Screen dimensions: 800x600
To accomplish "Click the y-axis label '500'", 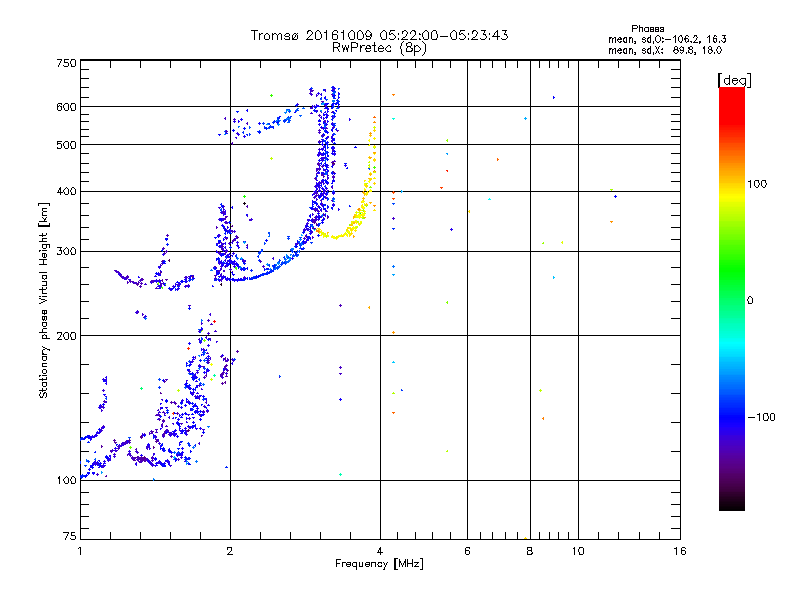I will click(66, 145).
